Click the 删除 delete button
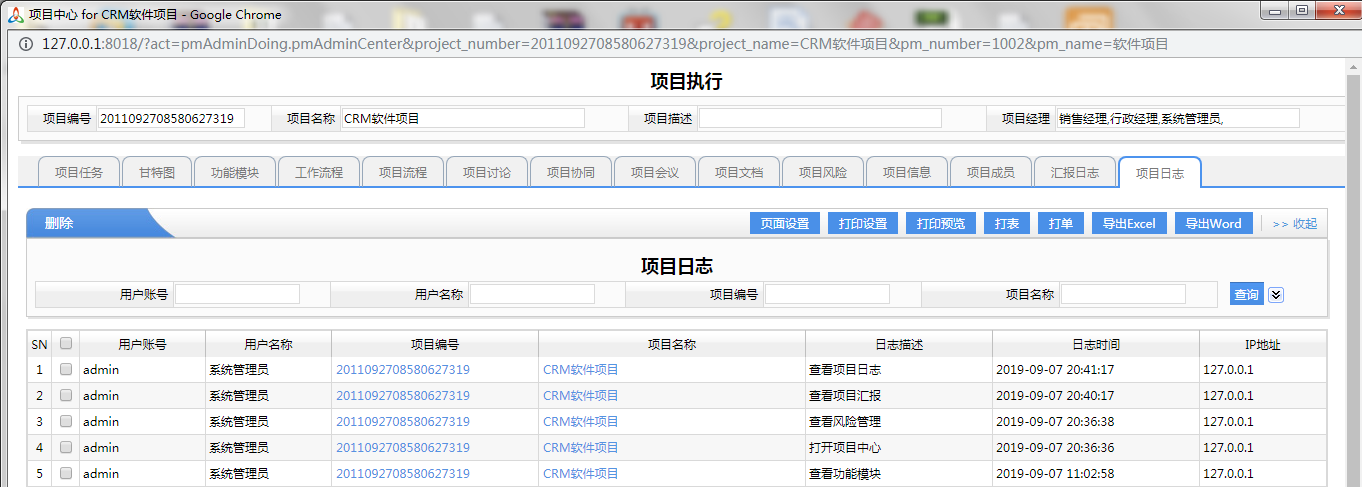 point(59,224)
